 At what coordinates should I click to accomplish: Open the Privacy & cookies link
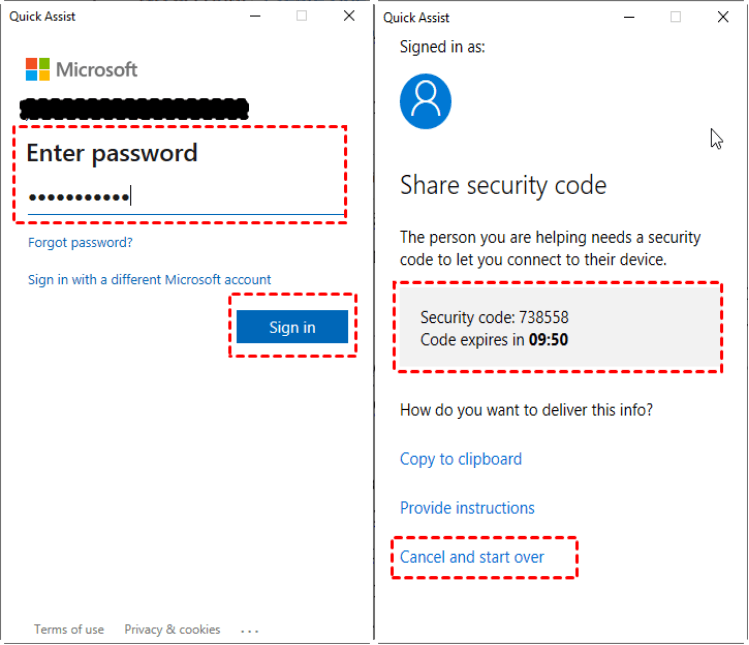pyautogui.click(x=172, y=630)
